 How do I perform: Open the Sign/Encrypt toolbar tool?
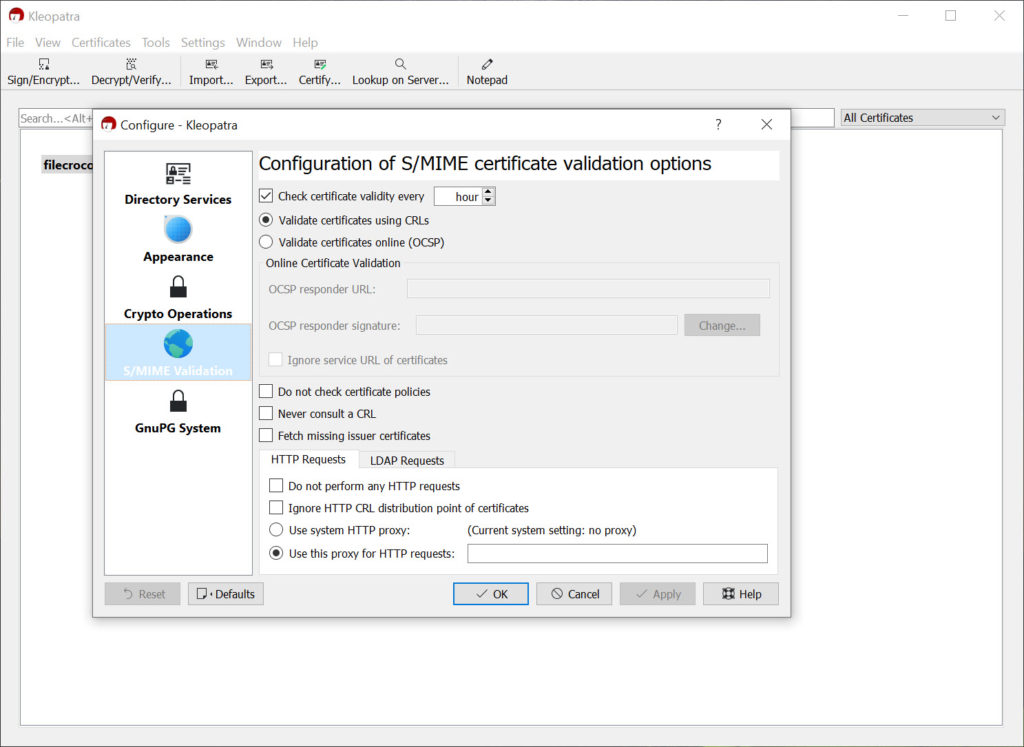pos(43,72)
